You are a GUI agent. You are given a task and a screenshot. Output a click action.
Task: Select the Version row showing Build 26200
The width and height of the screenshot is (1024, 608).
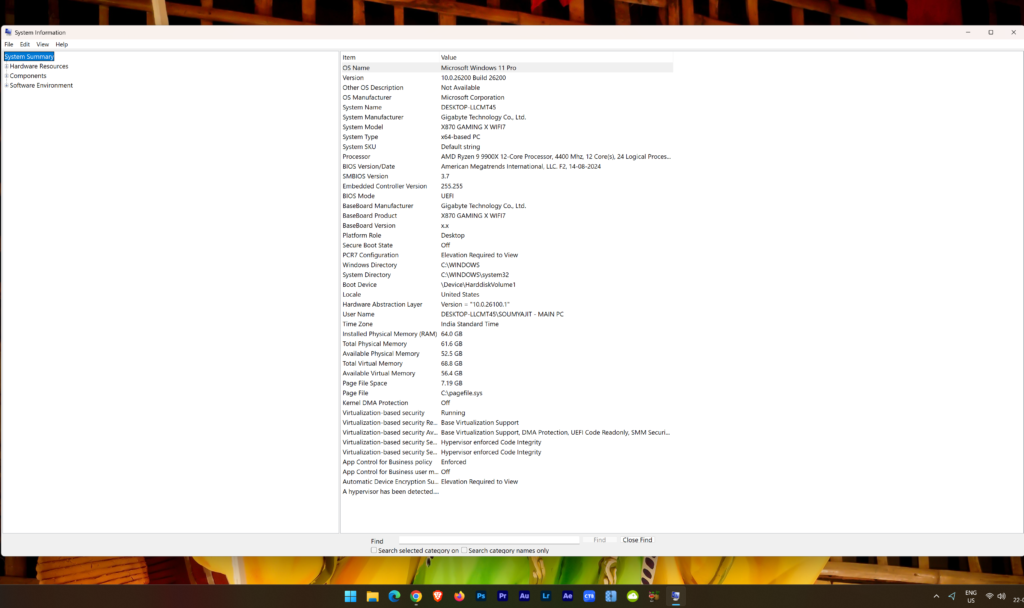pyautogui.click(x=507, y=78)
